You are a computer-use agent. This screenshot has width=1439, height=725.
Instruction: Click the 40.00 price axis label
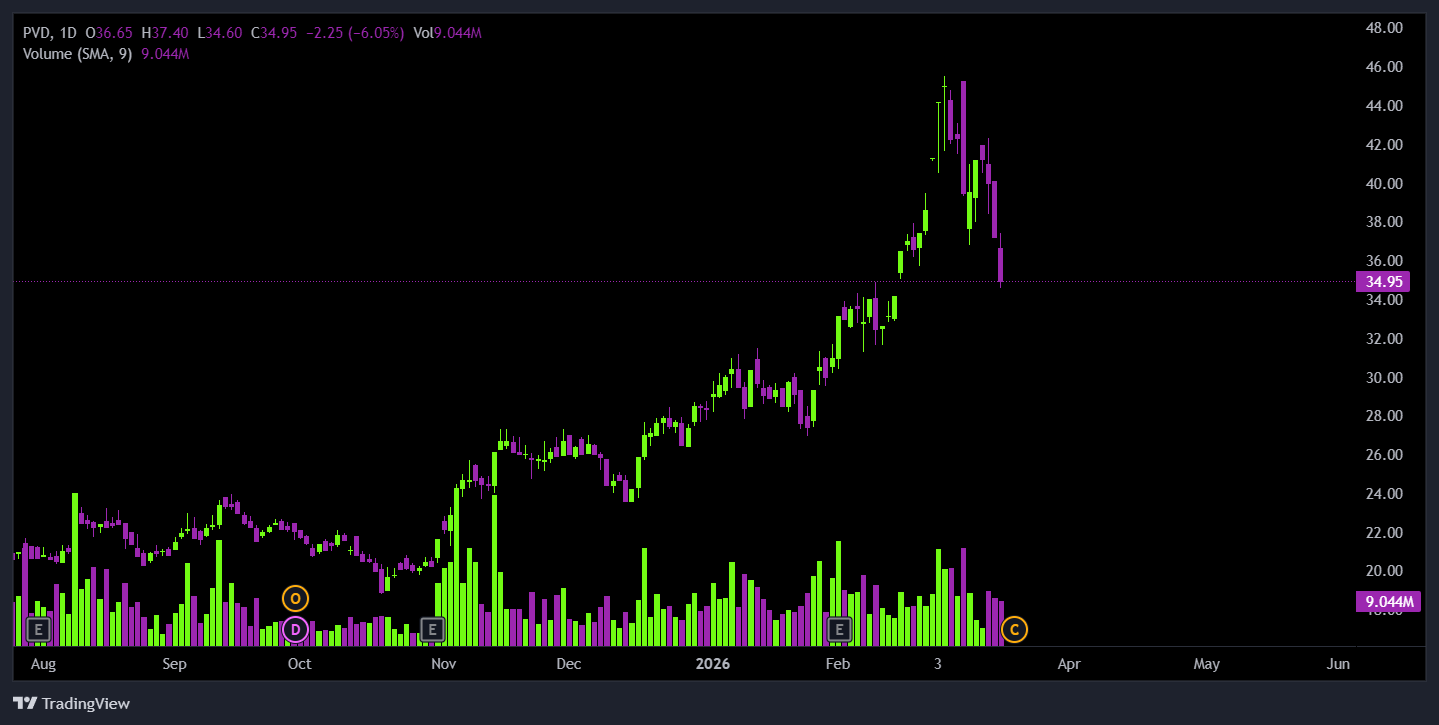point(1384,184)
